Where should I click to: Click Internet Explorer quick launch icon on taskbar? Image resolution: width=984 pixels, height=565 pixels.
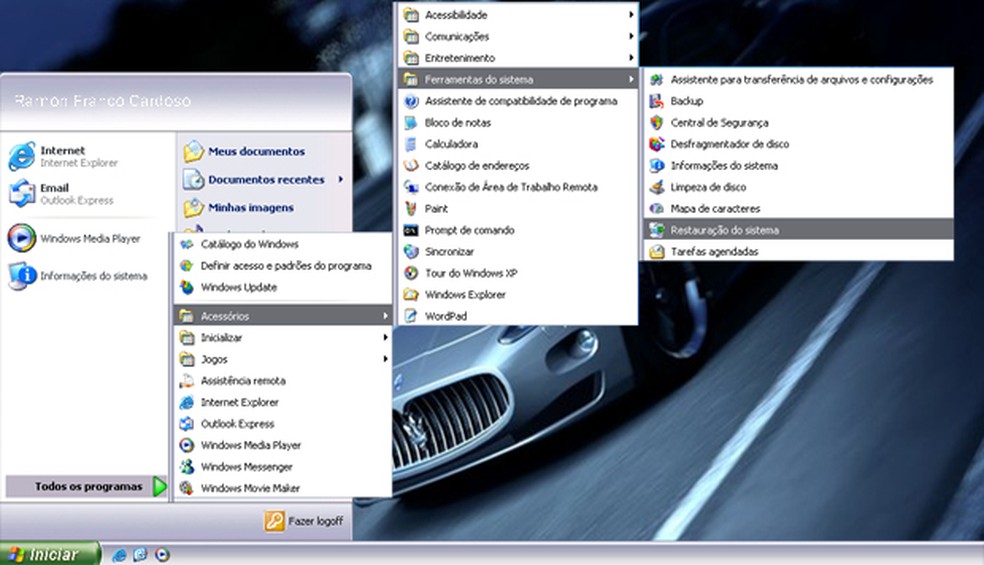[119, 555]
